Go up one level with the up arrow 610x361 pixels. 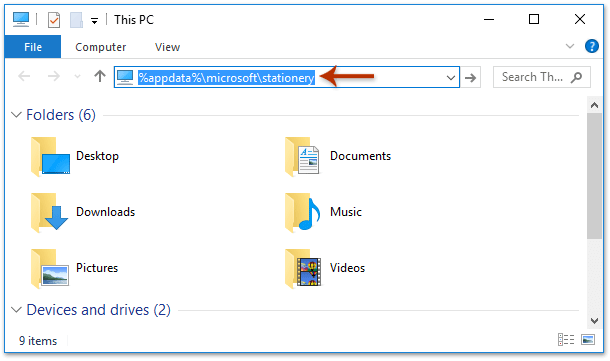[x=100, y=76]
